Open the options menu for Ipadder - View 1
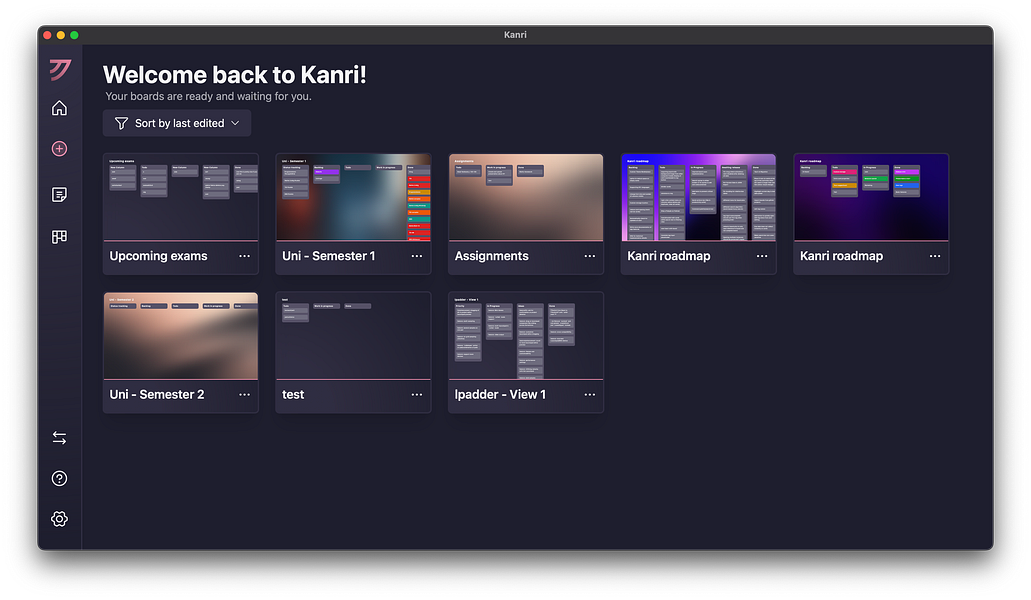Image resolution: width=1031 pixels, height=600 pixels. pyautogui.click(x=590, y=395)
